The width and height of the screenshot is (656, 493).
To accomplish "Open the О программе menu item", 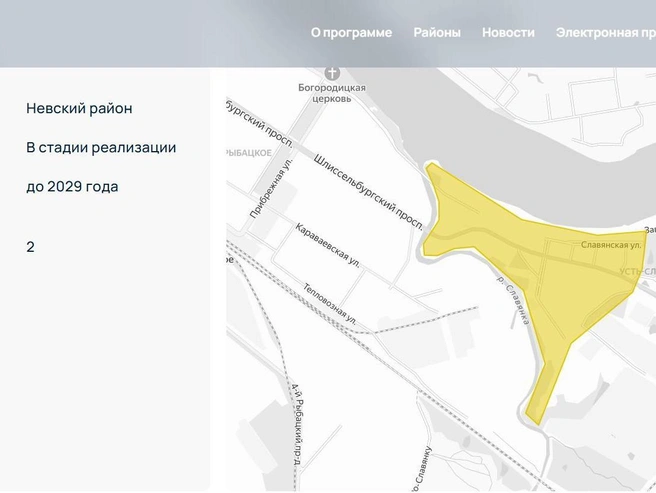I will (351, 33).
